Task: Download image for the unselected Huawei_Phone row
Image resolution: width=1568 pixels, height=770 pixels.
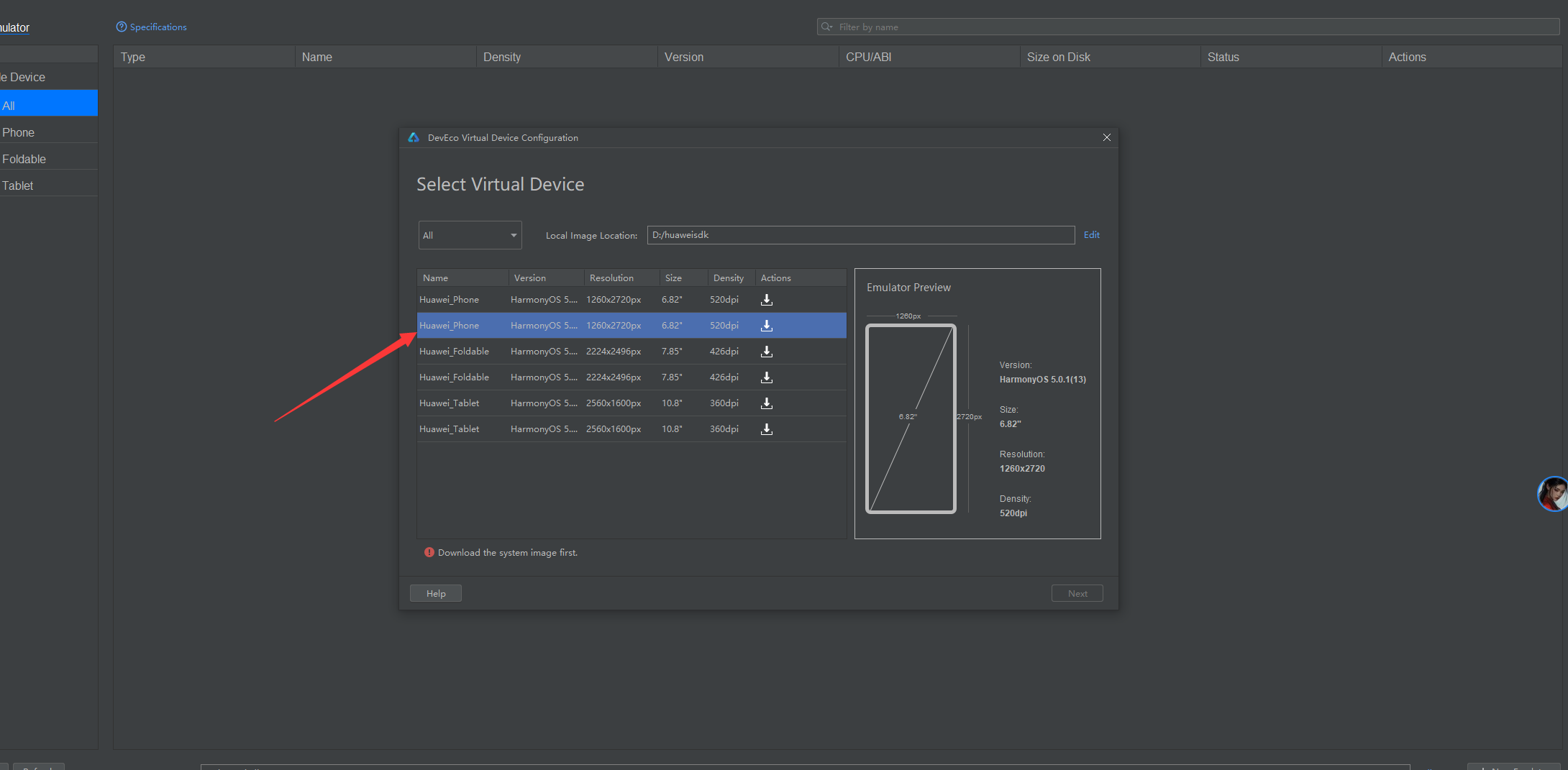Action: pyautogui.click(x=767, y=300)
